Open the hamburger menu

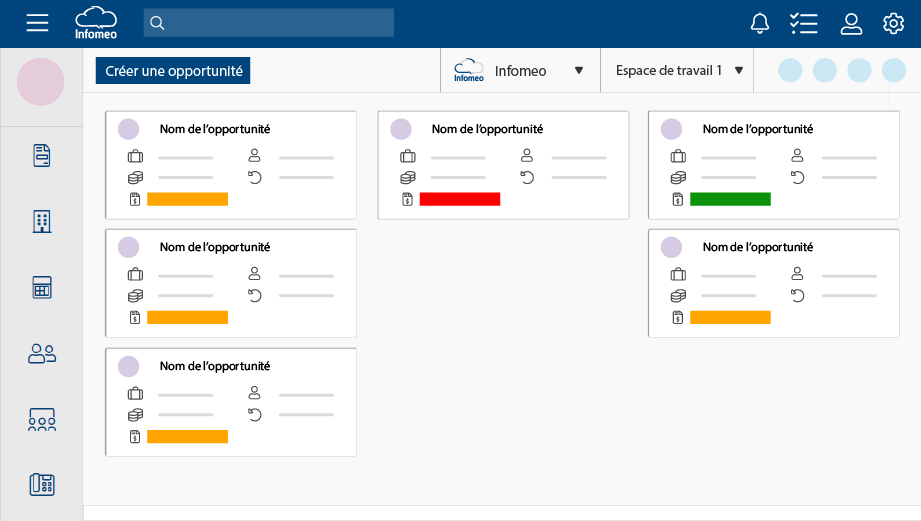pos(37,23)
